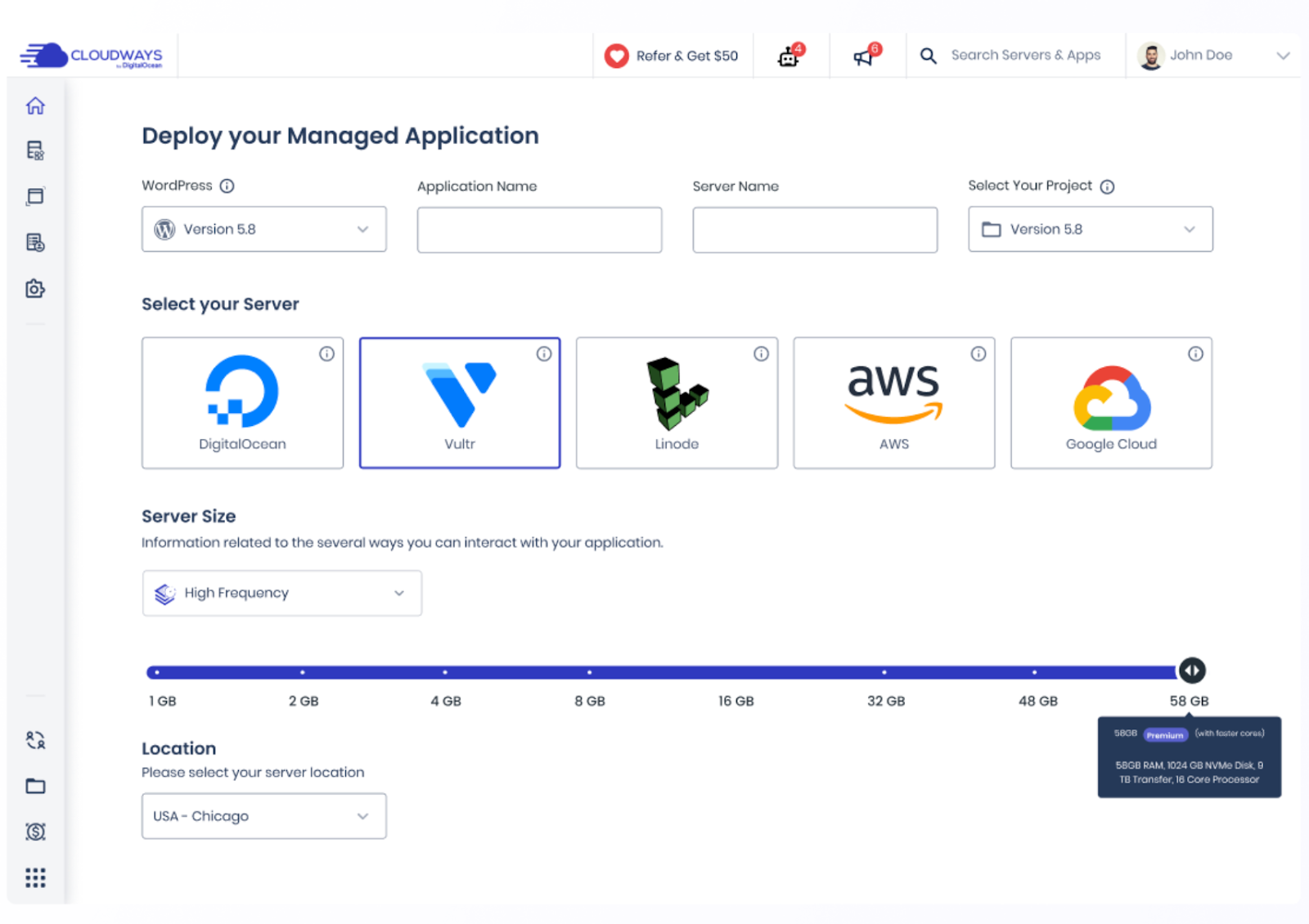1309x924 pixels.
Task: Expand the High Frequency server type dropdown
Action: point(281,593)
